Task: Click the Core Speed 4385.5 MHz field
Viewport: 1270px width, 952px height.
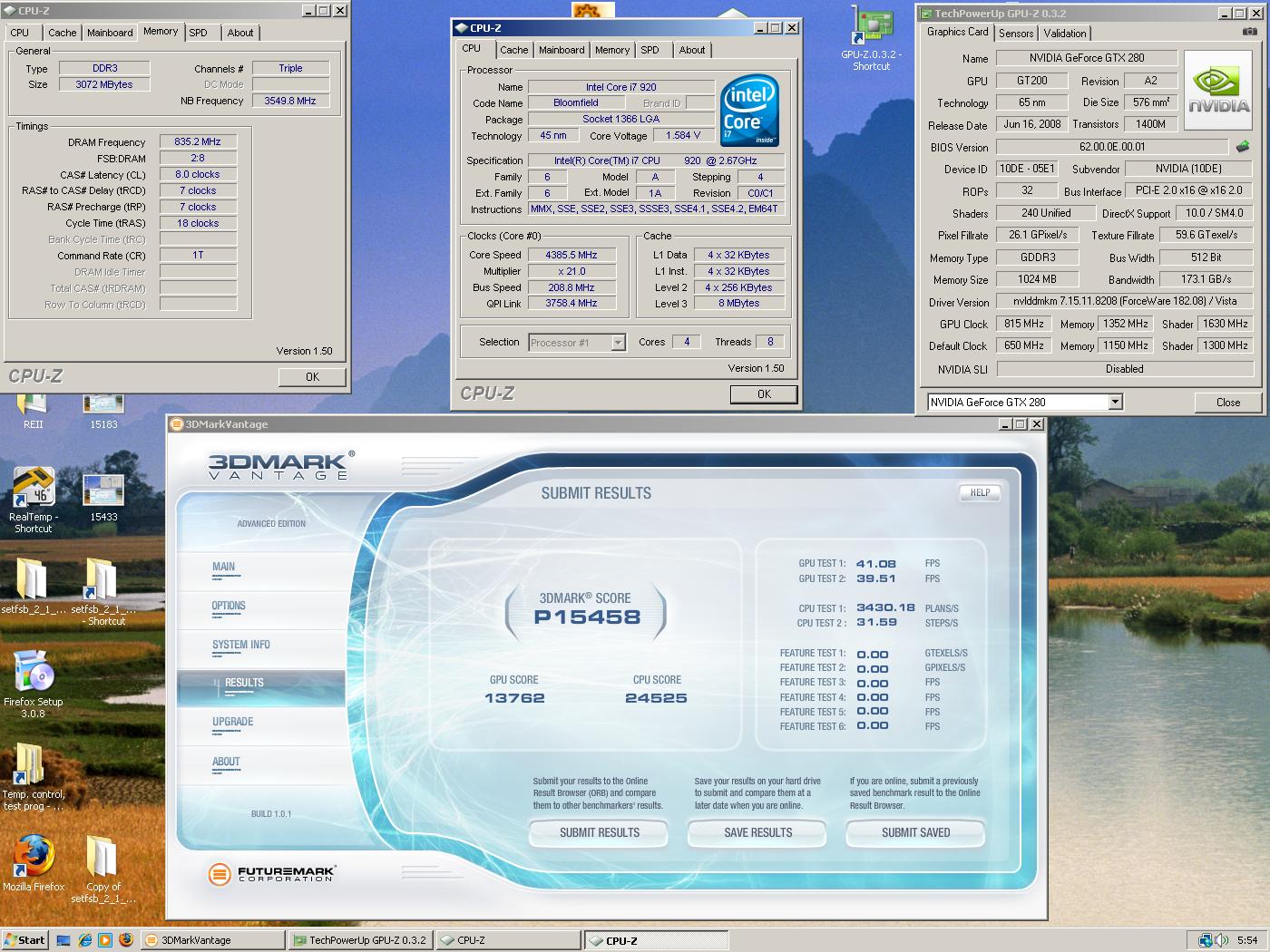Action: tap(571, 255)
